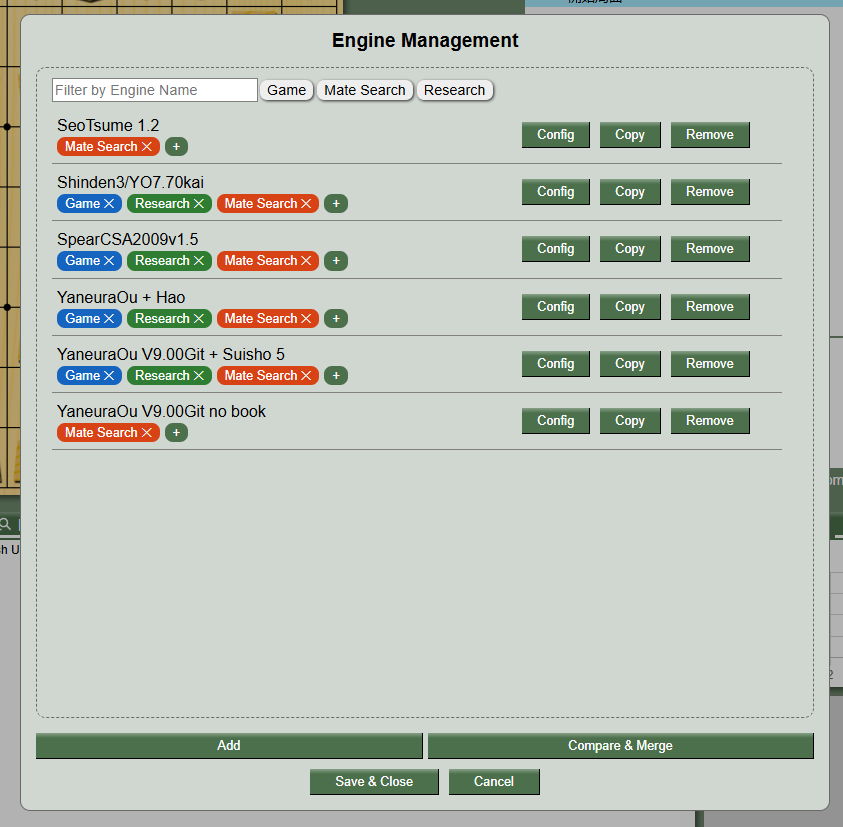
Task: Toggle the Research filter button
Action: click(x=454, y=90)
